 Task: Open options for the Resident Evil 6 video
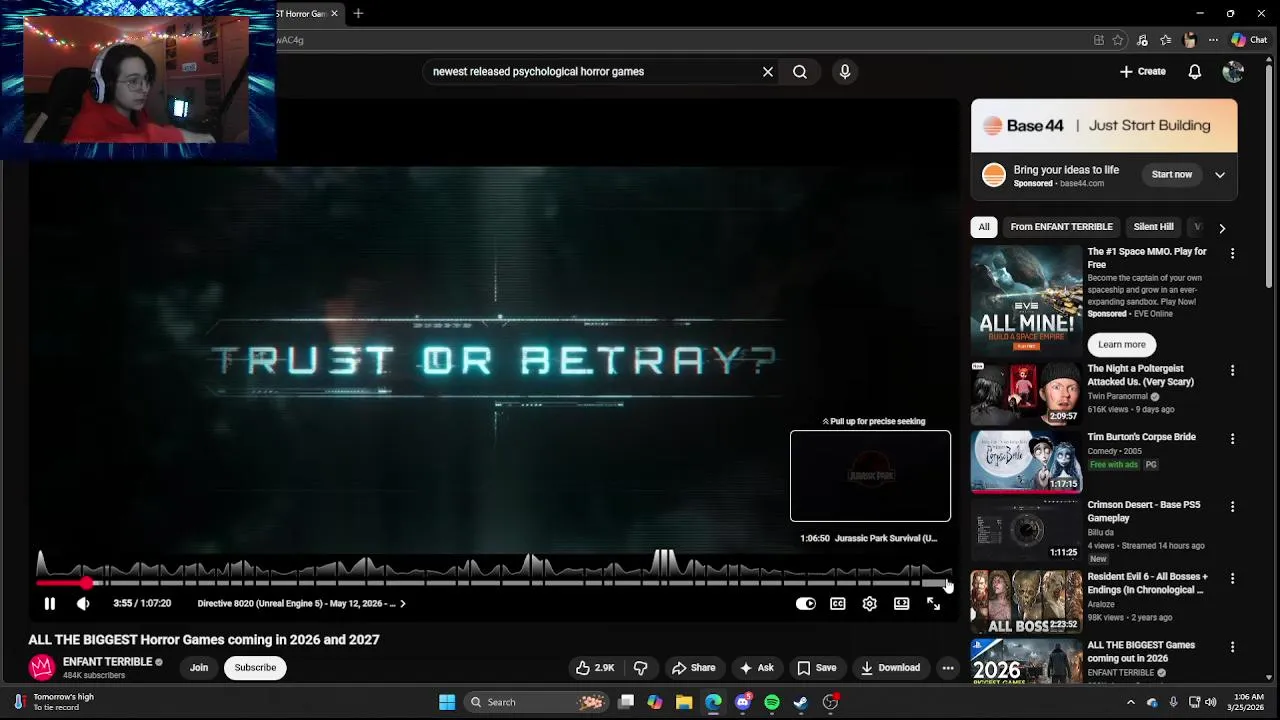[1232, 579]
